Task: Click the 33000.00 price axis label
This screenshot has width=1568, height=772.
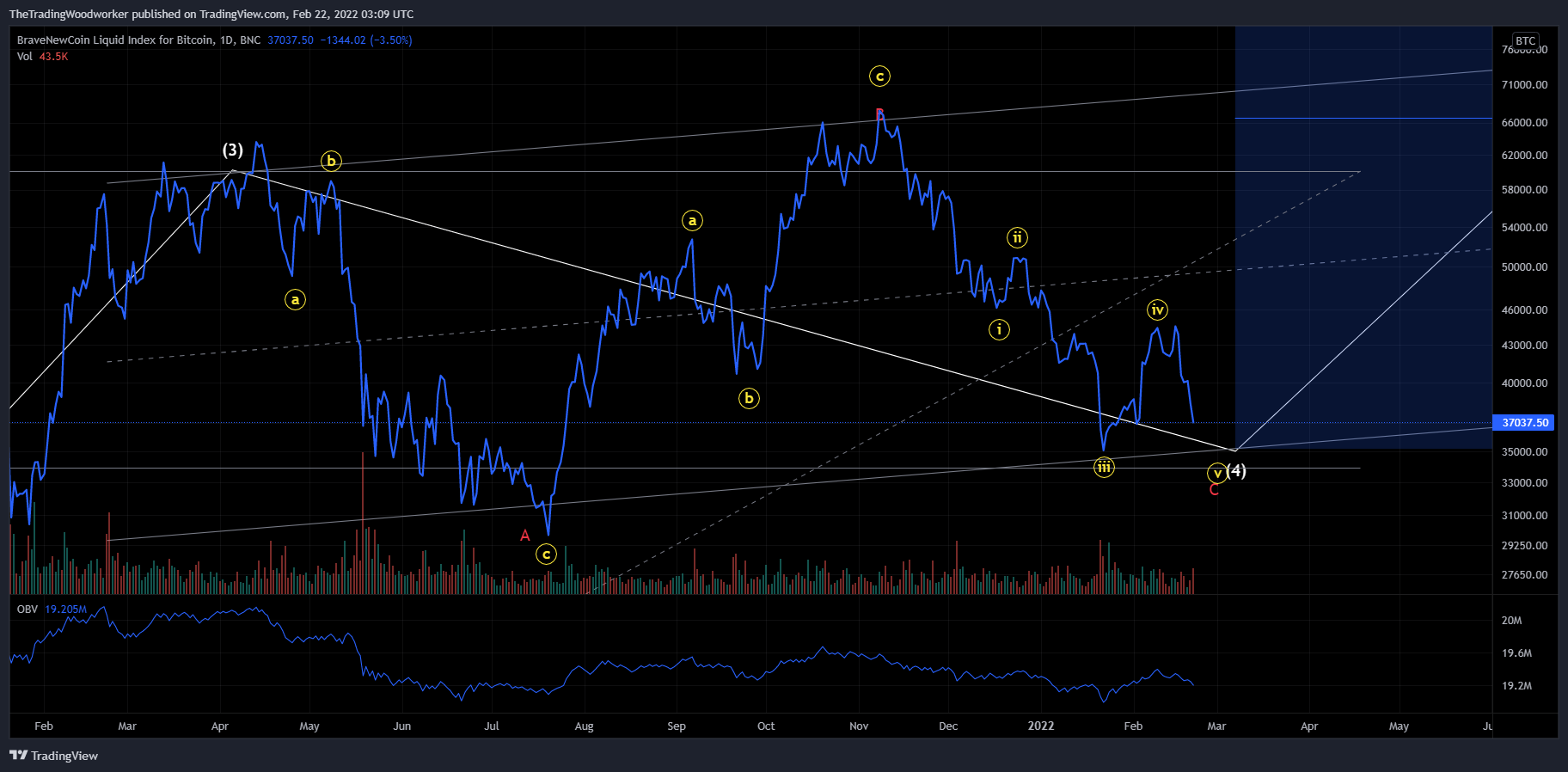Action: 1524,483
